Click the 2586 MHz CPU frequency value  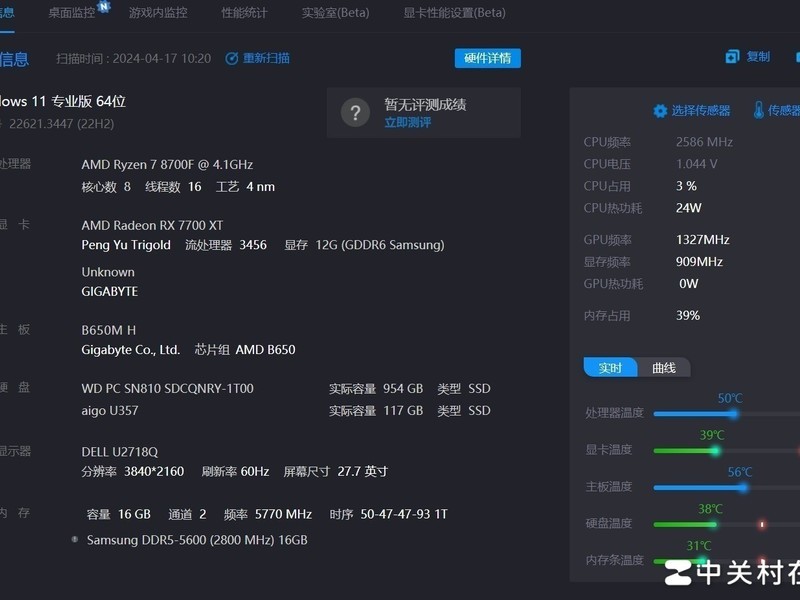coord(704,142)
